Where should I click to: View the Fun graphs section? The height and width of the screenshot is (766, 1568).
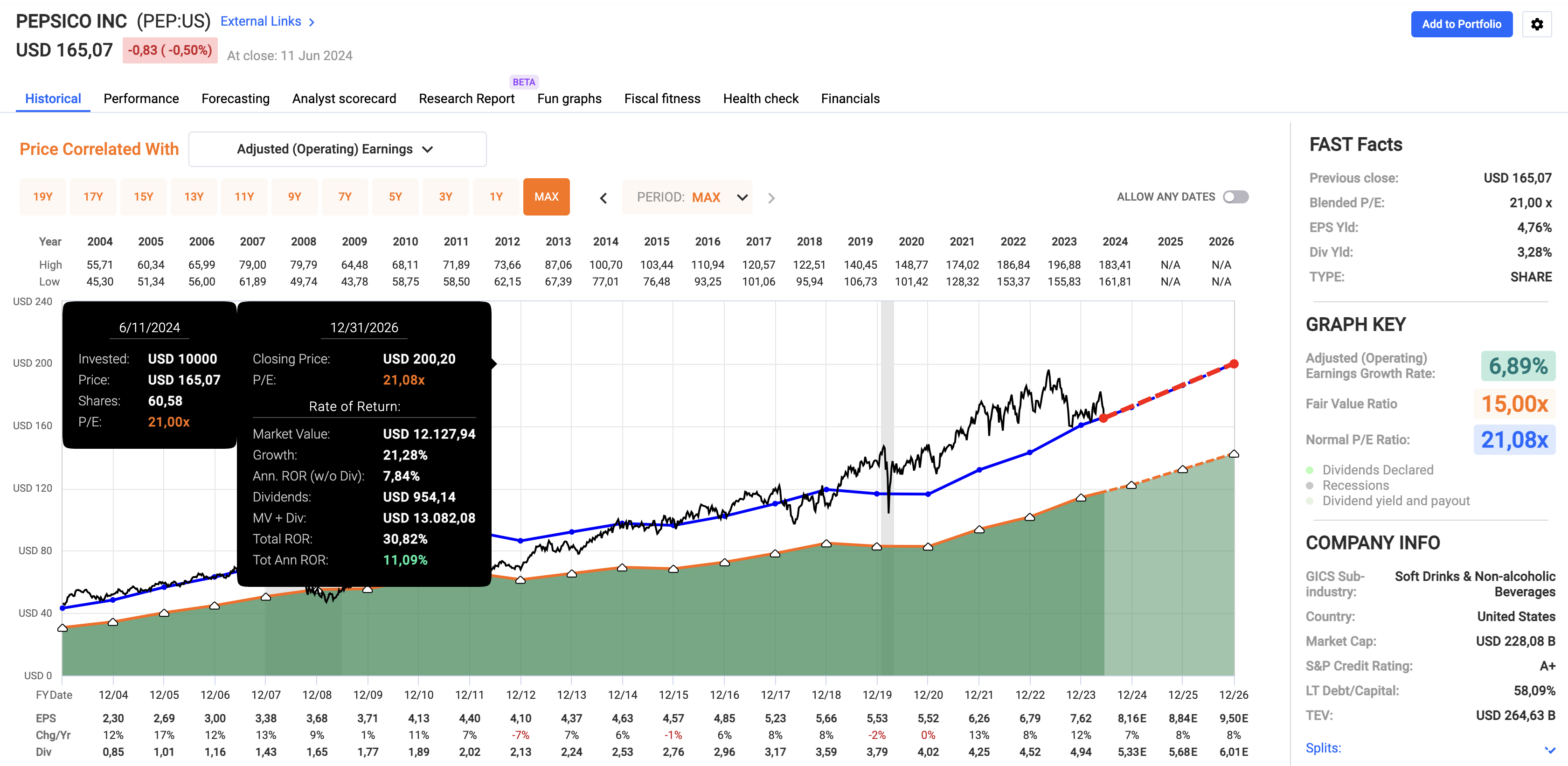click(569, 98)
